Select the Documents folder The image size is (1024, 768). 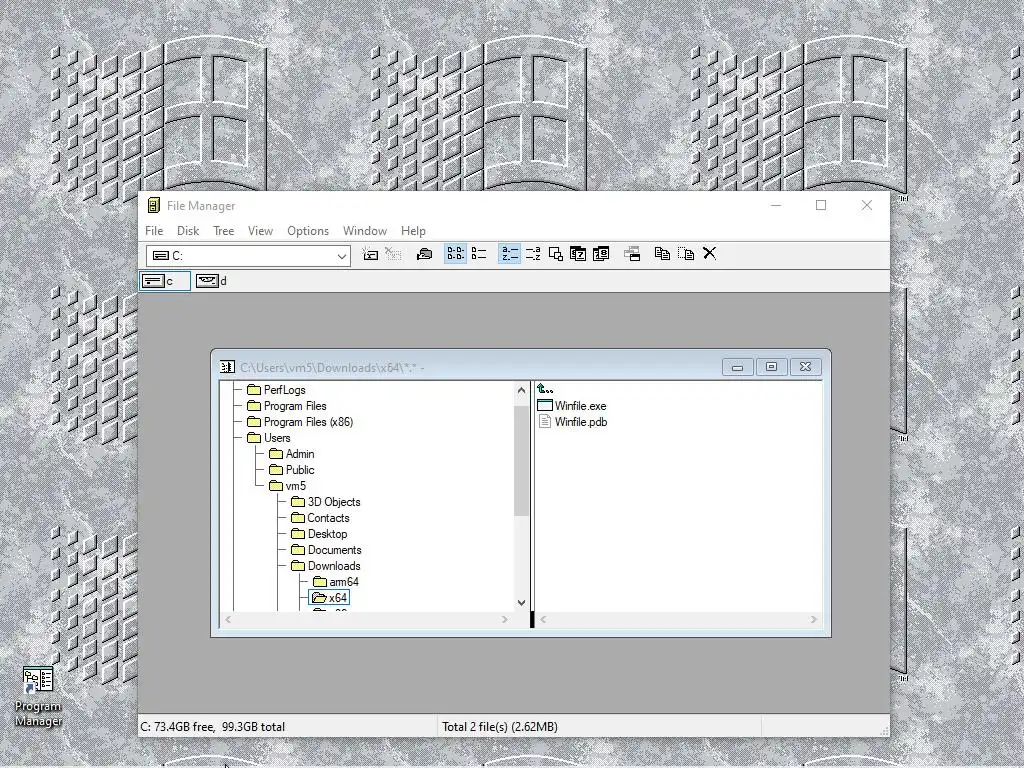click(x=326, y=550)
